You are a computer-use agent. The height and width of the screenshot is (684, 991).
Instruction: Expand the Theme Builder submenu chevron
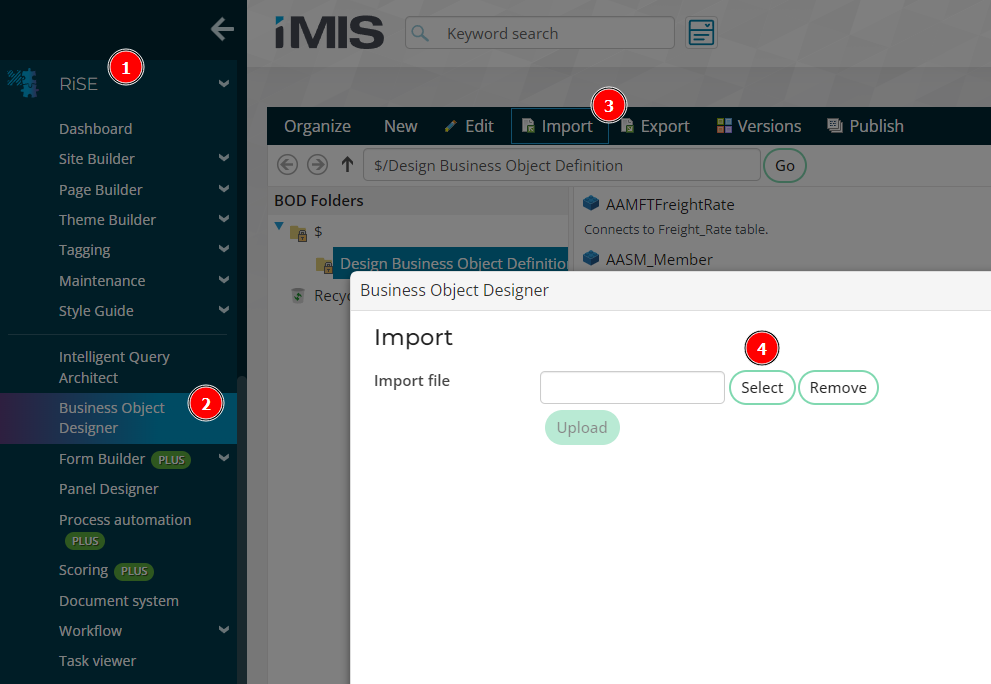[x=224, y=220]
